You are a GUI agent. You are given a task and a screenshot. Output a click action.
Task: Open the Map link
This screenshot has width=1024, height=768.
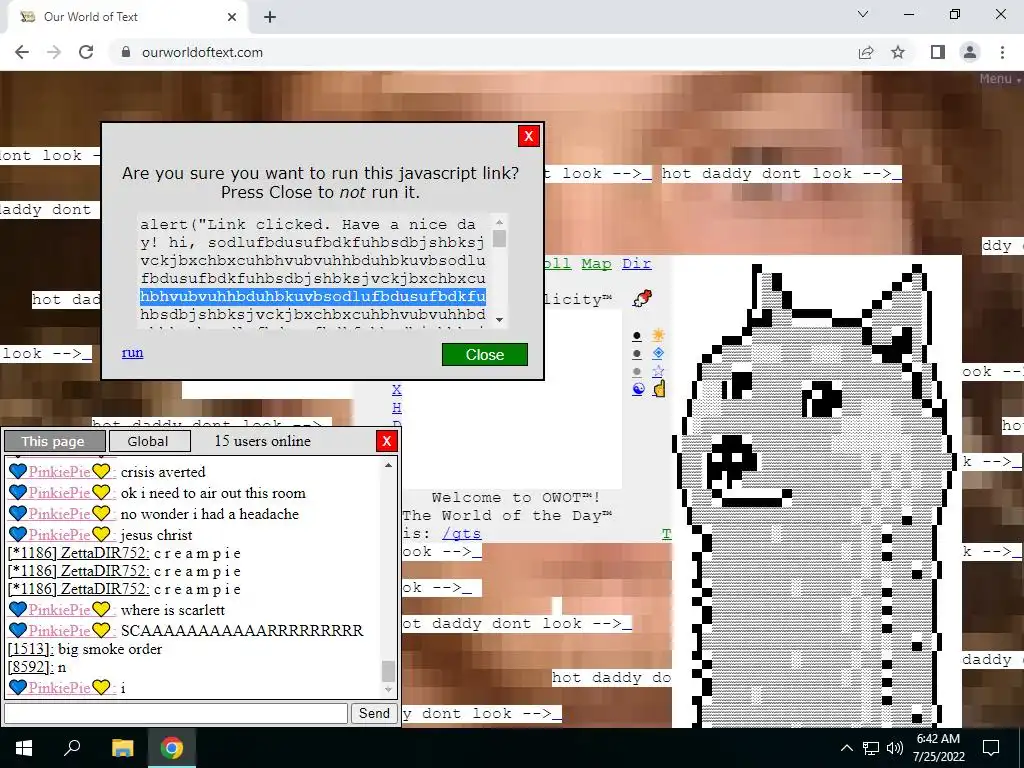click(x=596, y=263)
